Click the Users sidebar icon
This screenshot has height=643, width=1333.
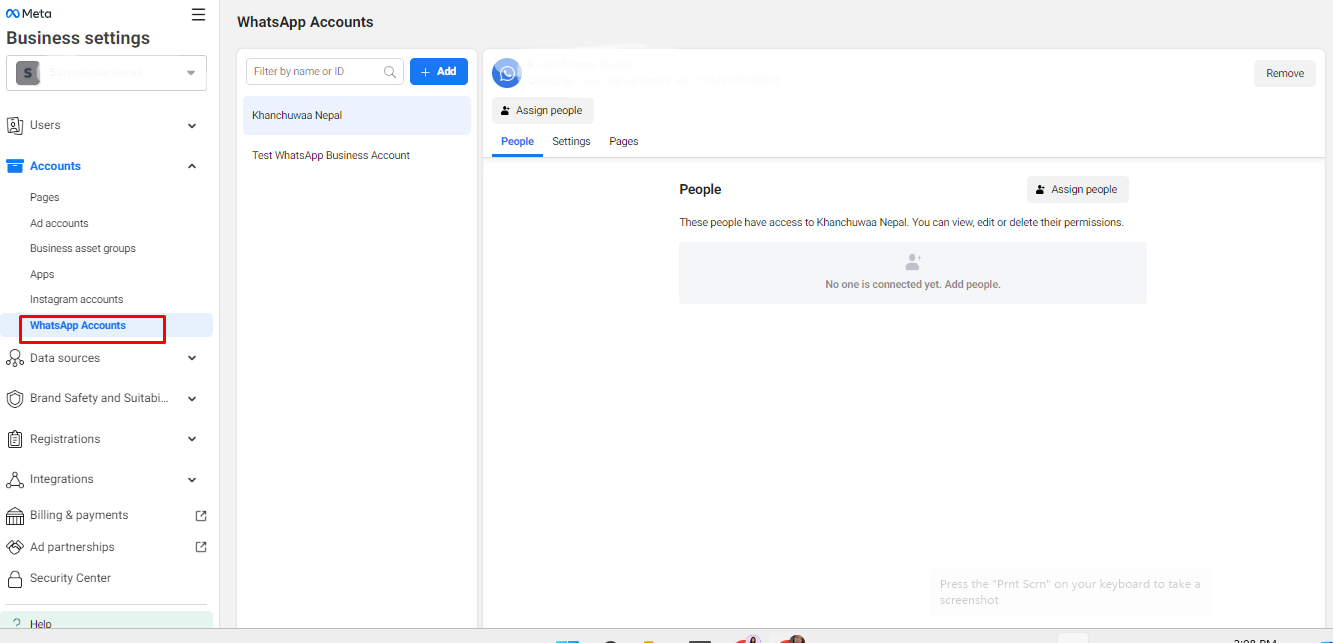(15, 125)
